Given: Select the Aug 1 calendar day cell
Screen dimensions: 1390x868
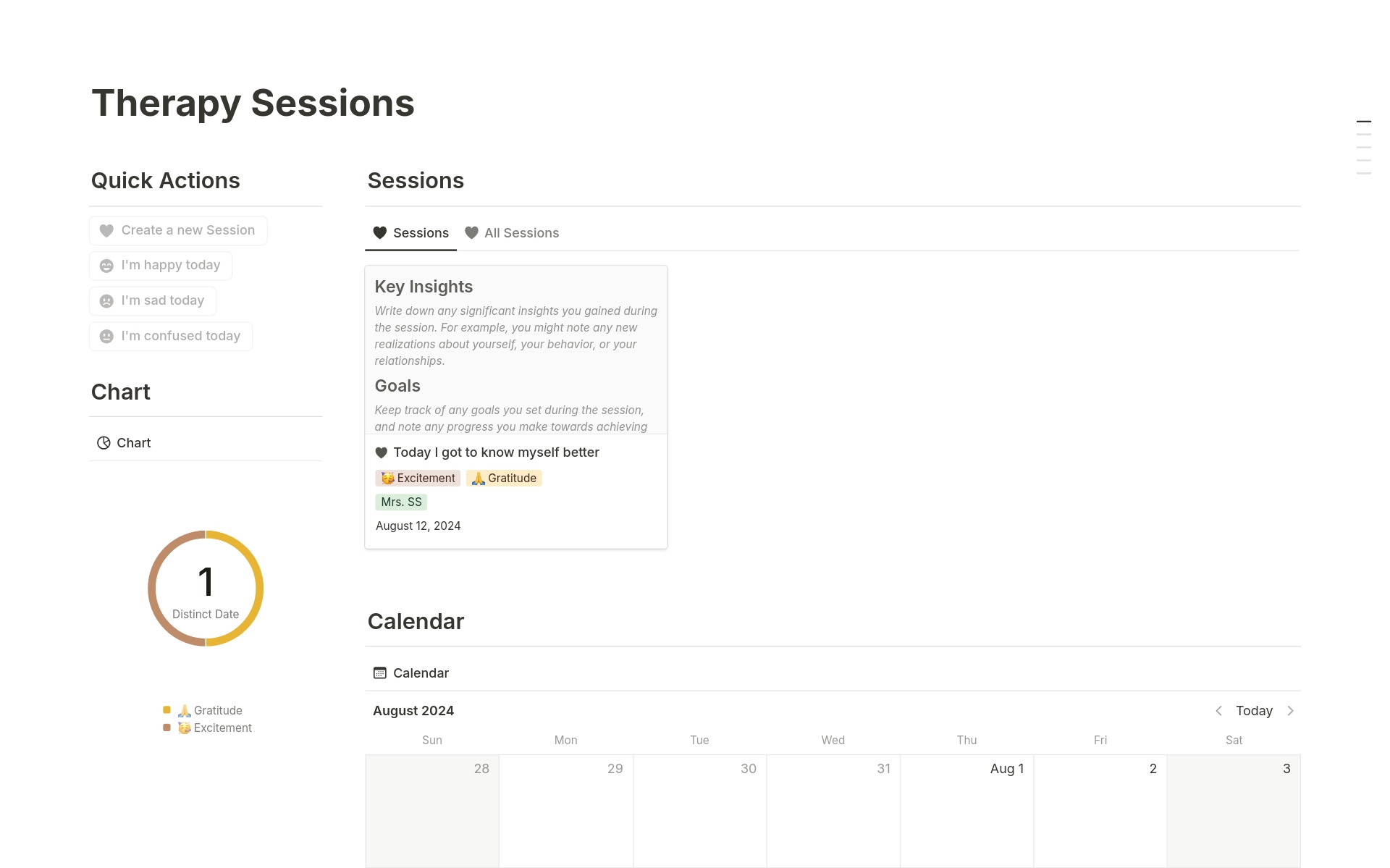Looking at the screenshot, I should [966, 810].
